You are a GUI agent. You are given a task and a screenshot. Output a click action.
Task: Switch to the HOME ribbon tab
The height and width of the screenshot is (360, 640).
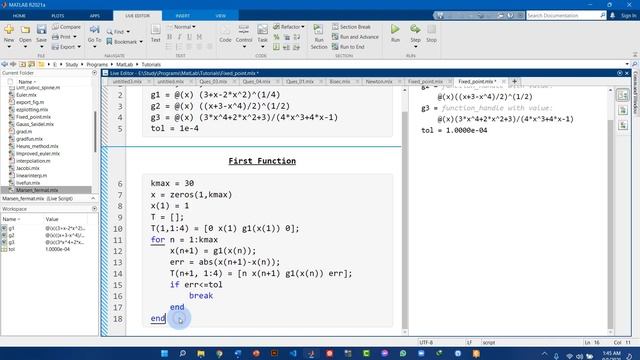19,16
